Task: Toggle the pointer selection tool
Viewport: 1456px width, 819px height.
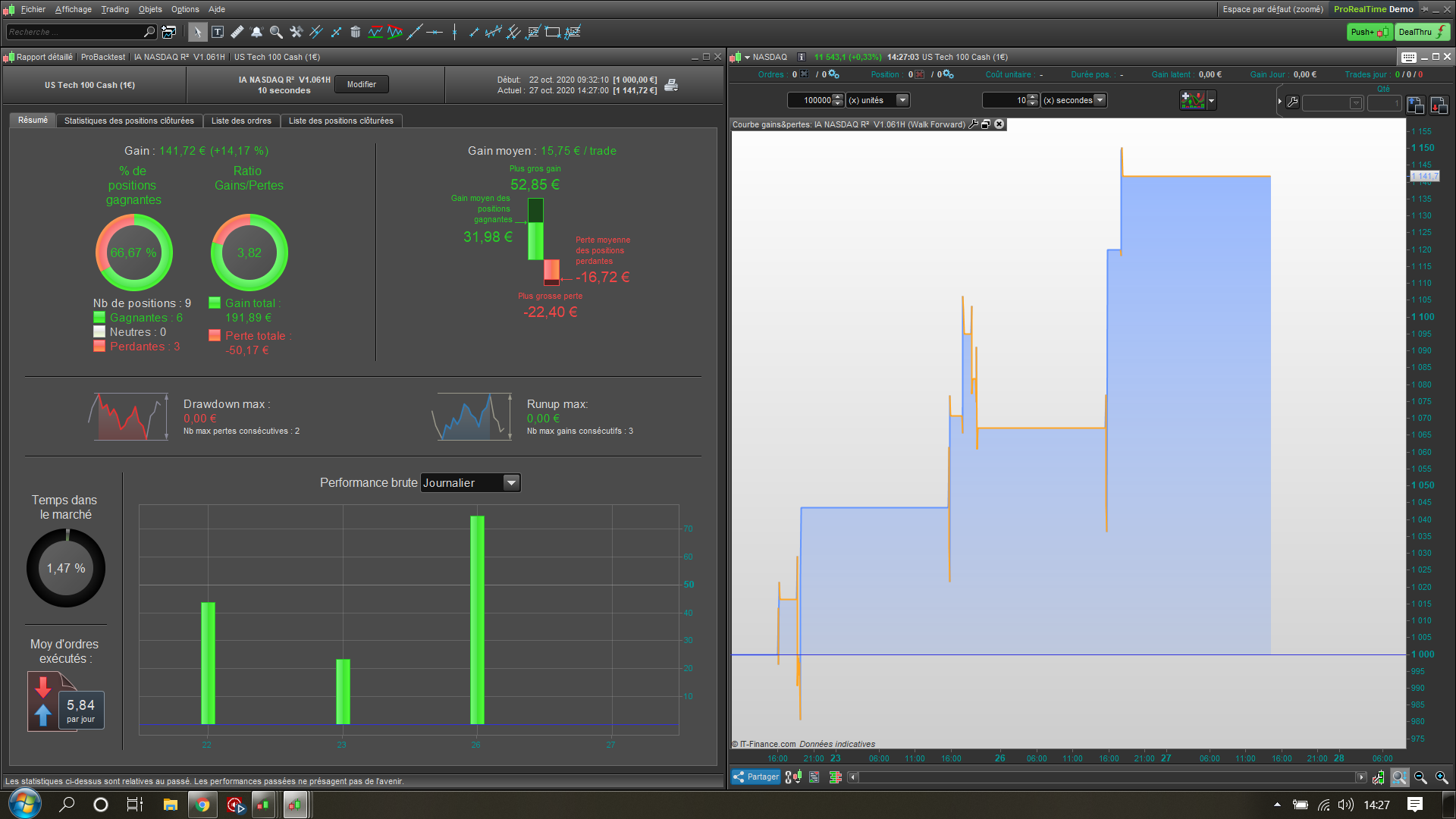Action: (x=197, y=32)
